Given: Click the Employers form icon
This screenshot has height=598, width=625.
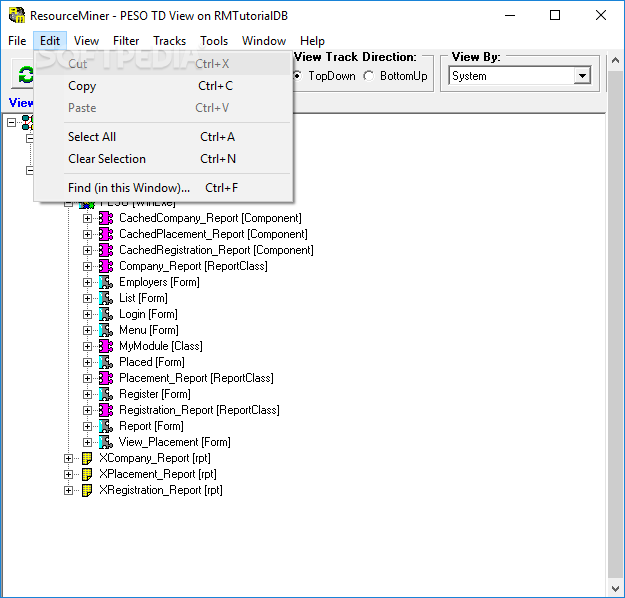Looking at the screenshot, I should coord(106,282).
